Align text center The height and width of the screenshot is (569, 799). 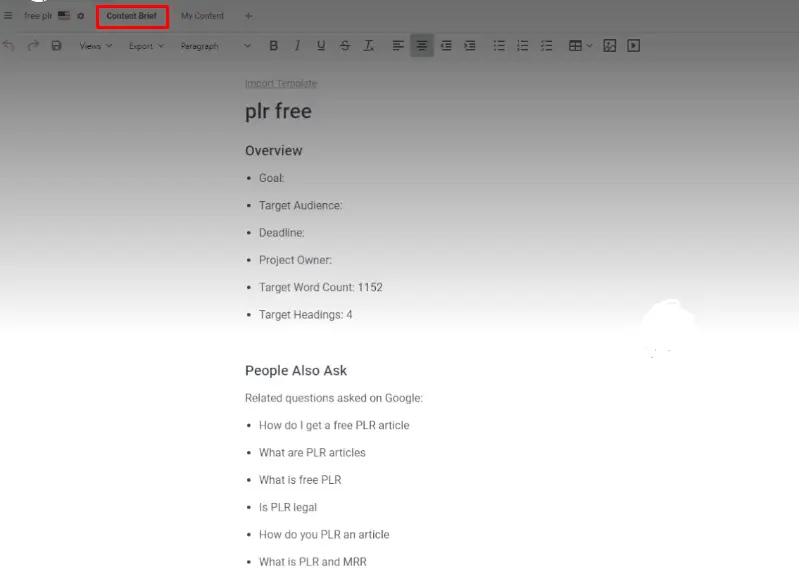click(422, 46)
